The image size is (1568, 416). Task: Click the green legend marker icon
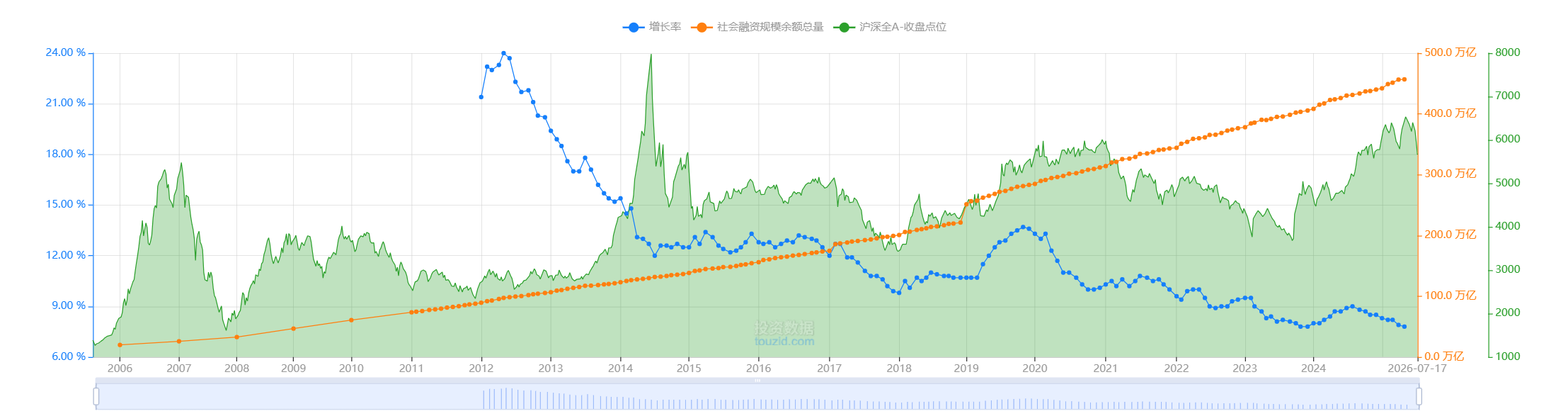click(x=844, y=27)
